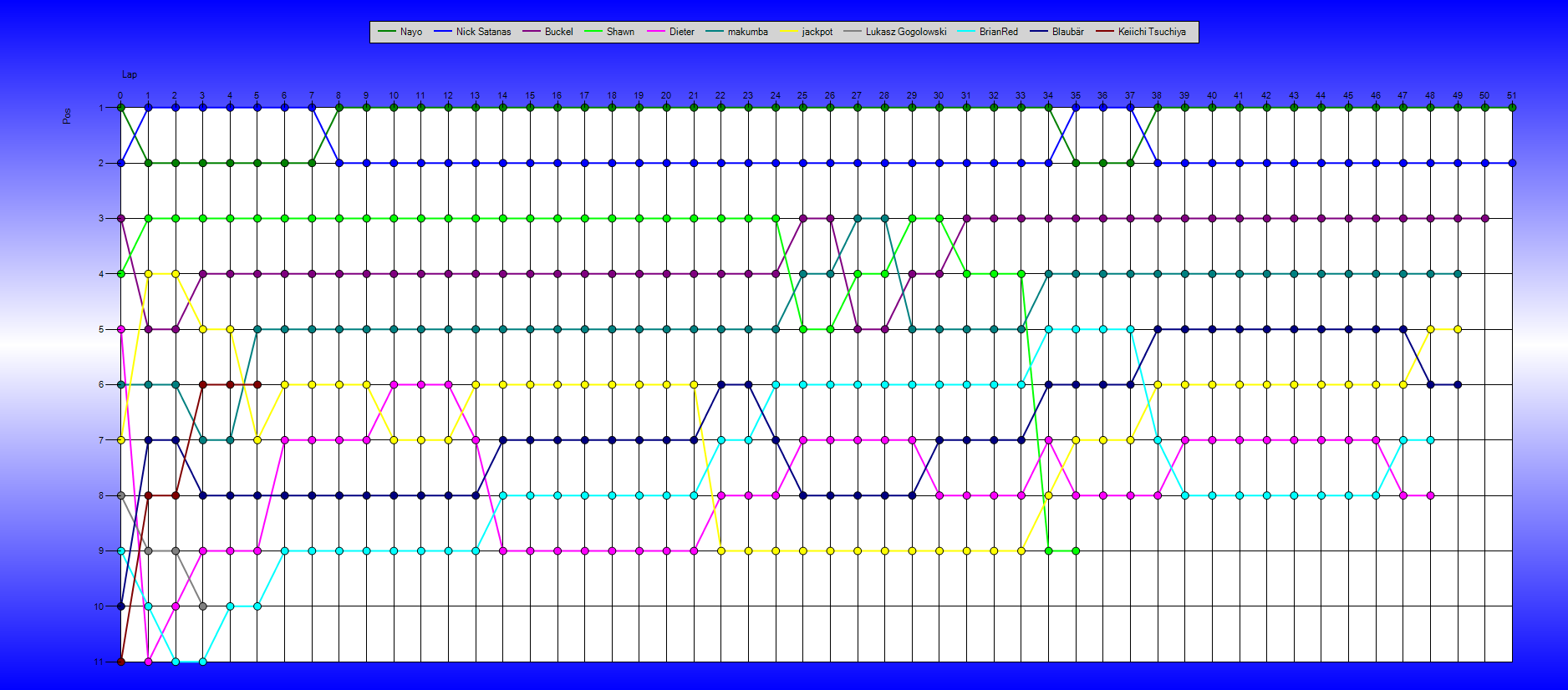Click lap number 51 on the axis
Image resolution: width=1568 pixels, height=690 pixels.
[x=1512, y=95]
